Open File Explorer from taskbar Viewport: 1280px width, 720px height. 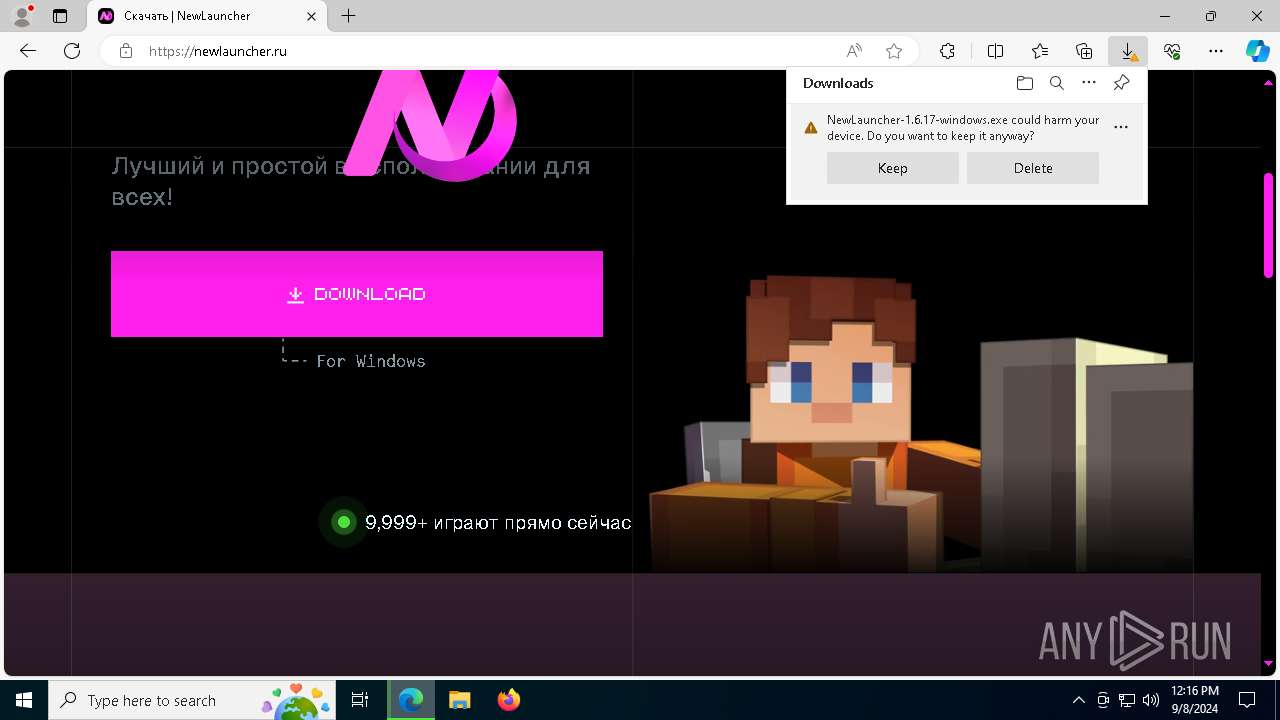[x=459, y=700]
